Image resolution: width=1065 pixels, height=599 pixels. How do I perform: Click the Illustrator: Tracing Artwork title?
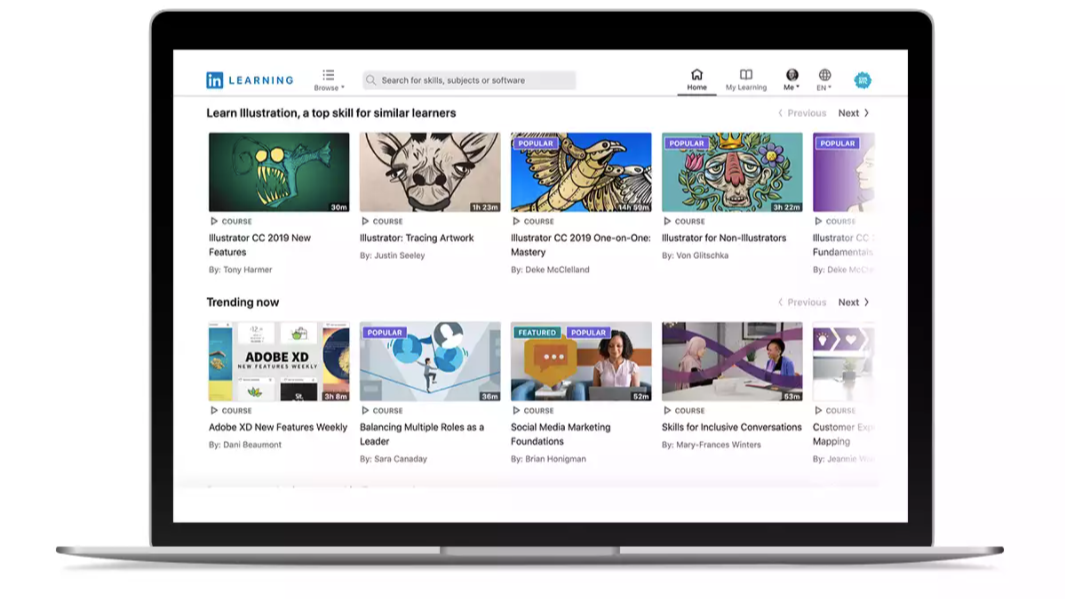coord(416,238)
